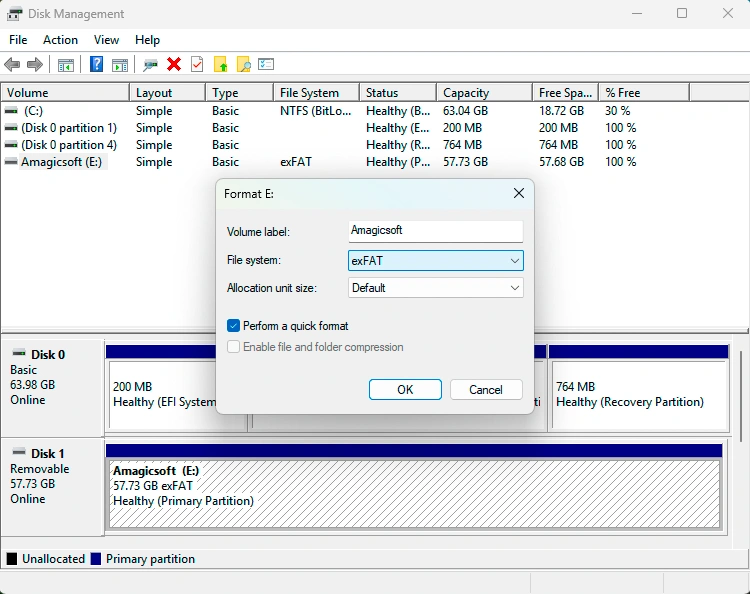Screen dimensions: 750x594
Task: Click the red X Delete icon
Action: click(x=174, y=64)
